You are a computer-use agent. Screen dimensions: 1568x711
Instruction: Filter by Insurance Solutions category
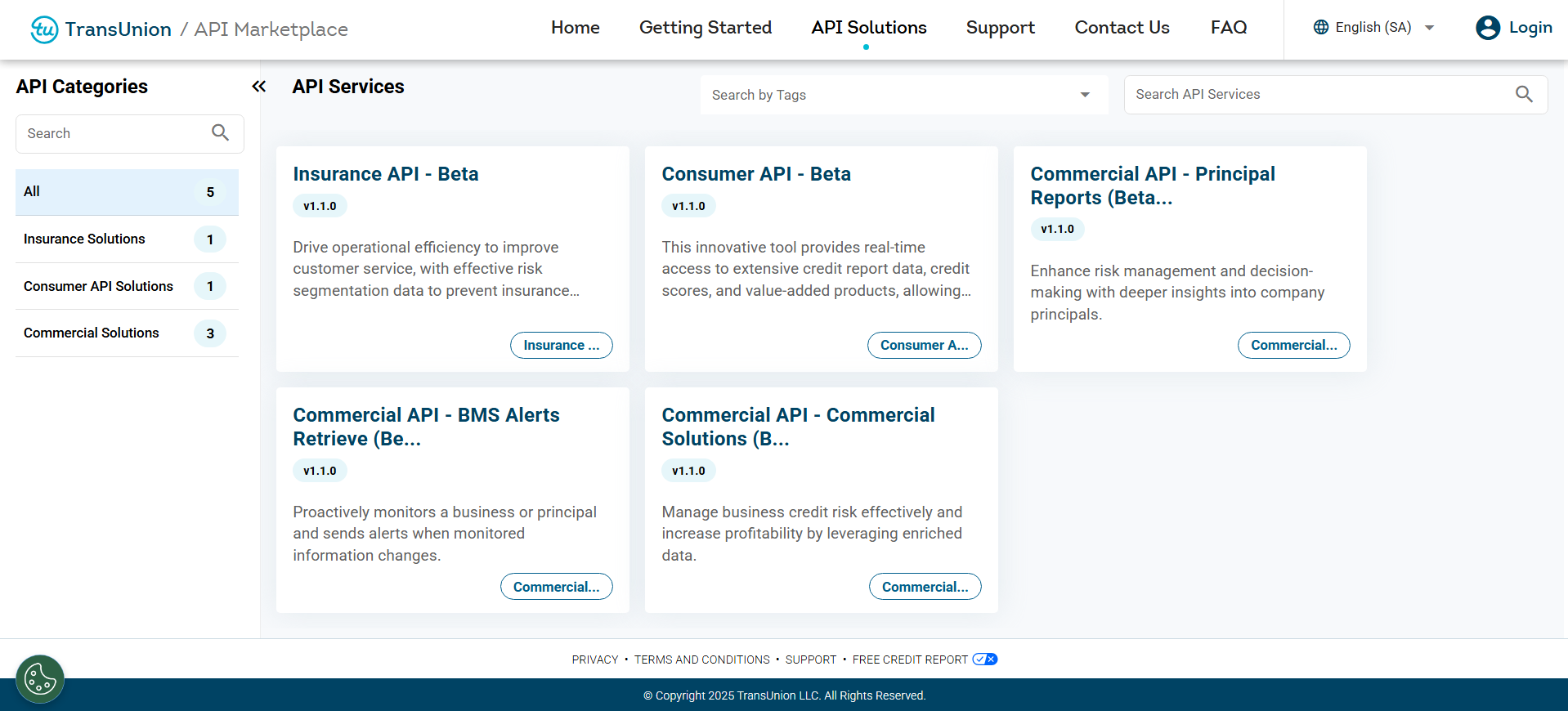(127, 239)
